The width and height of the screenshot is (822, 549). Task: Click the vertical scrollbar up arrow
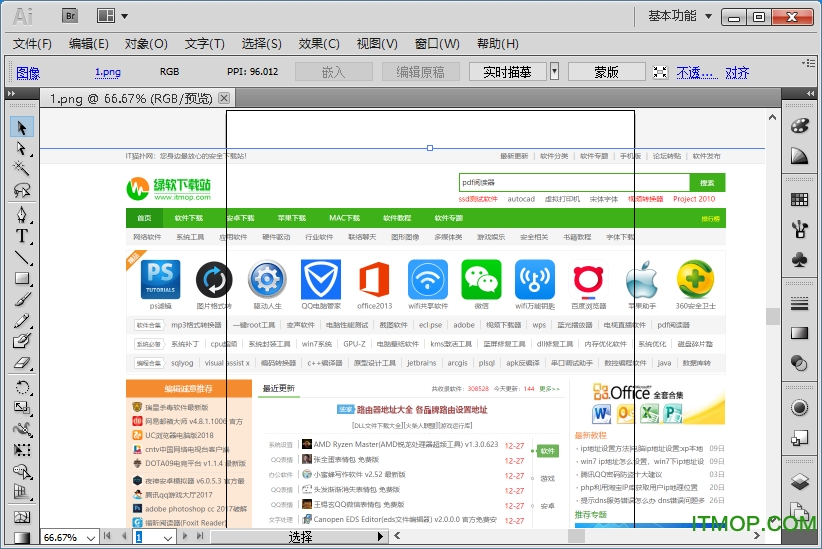tap(772, 117)
